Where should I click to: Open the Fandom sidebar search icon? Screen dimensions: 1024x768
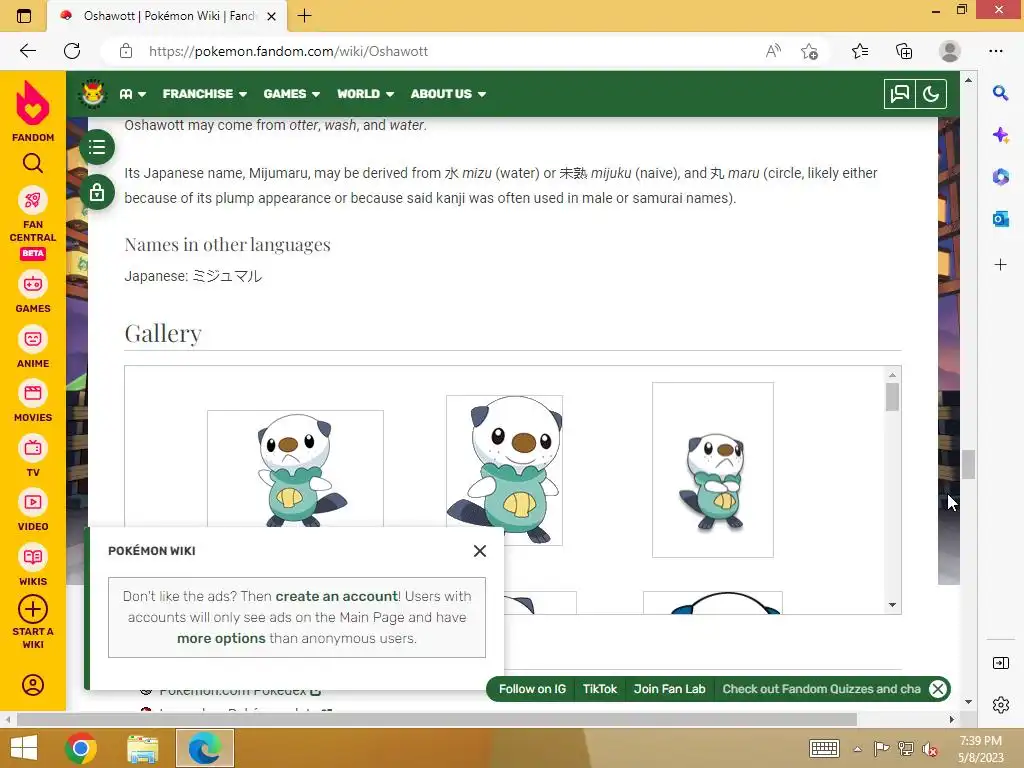tap(33, 163)
